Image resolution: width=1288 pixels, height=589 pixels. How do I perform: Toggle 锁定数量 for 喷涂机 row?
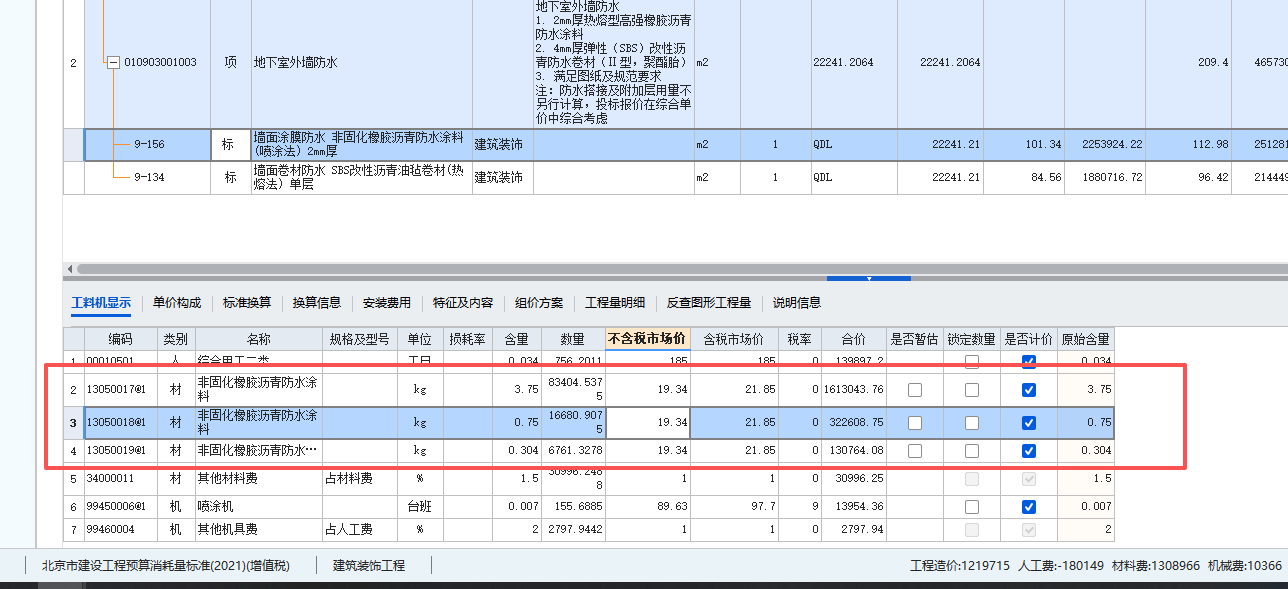click(x=972, y=507)
